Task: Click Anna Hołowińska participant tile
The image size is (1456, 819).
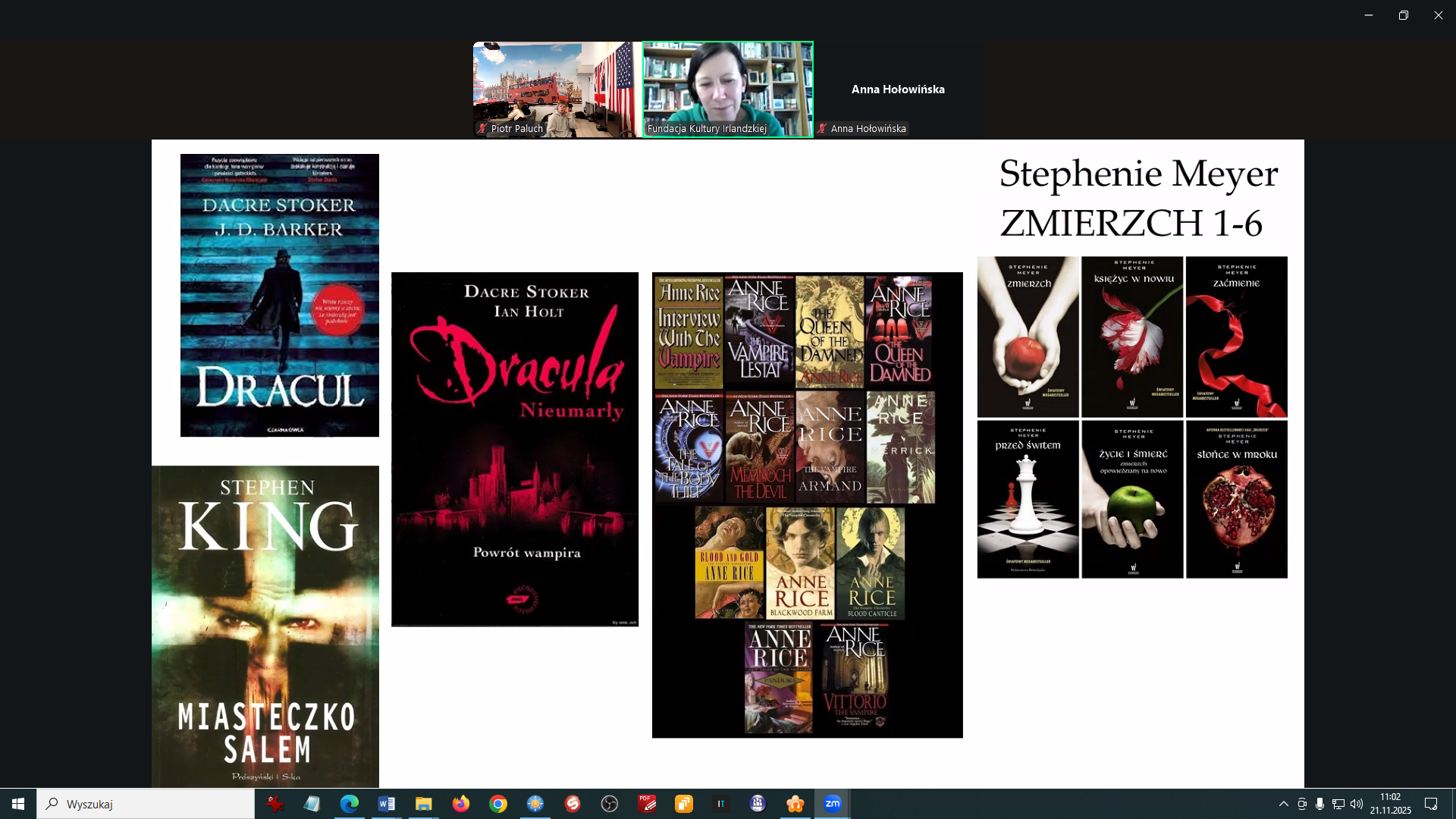Action: coord(898,89)
